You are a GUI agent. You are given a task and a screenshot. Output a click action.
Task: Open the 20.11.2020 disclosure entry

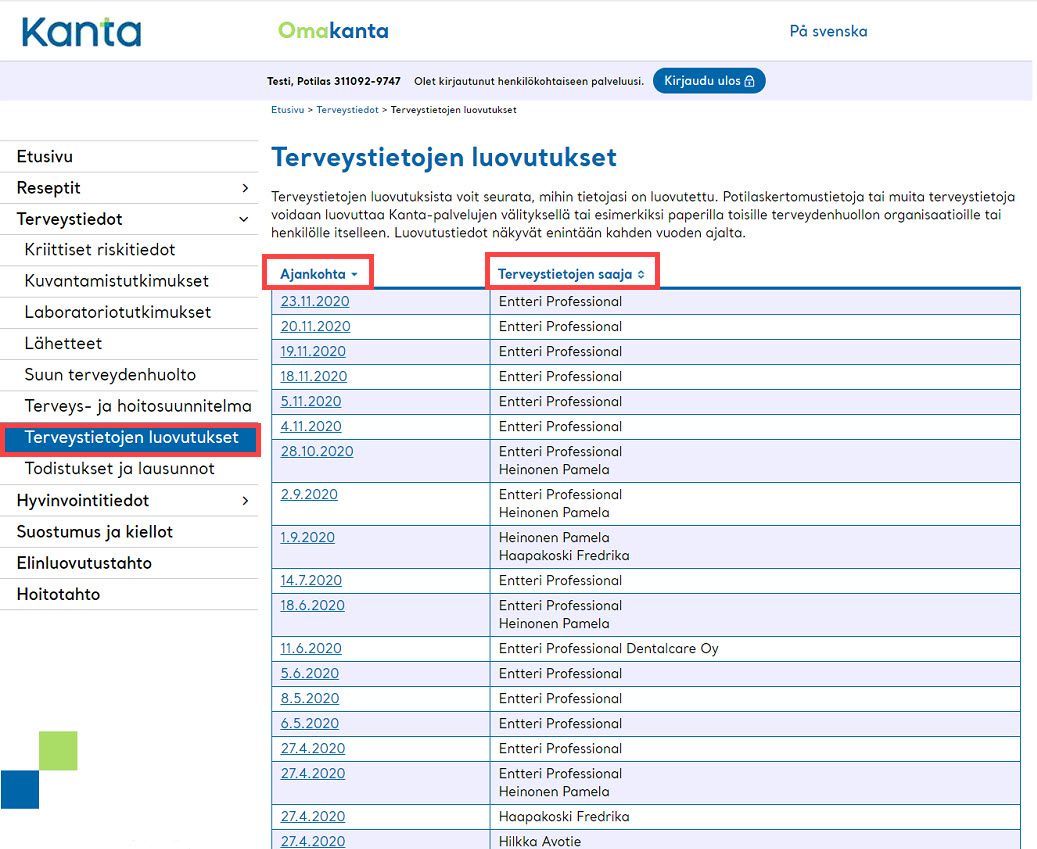coord(315,327)
